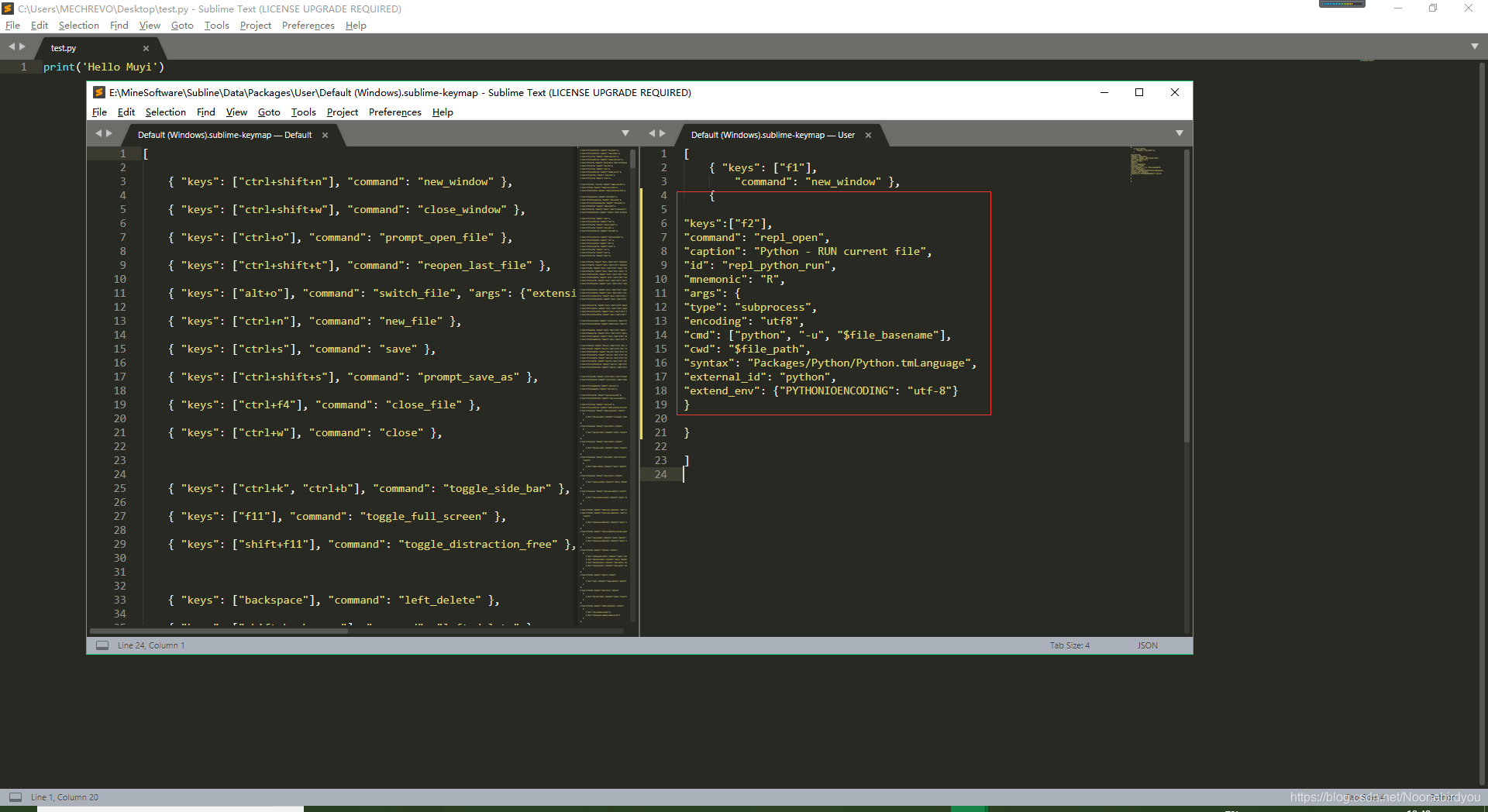Close the keymap — Default tab
The height and width of the screenshot is (812, 1488).
(325, 135)
